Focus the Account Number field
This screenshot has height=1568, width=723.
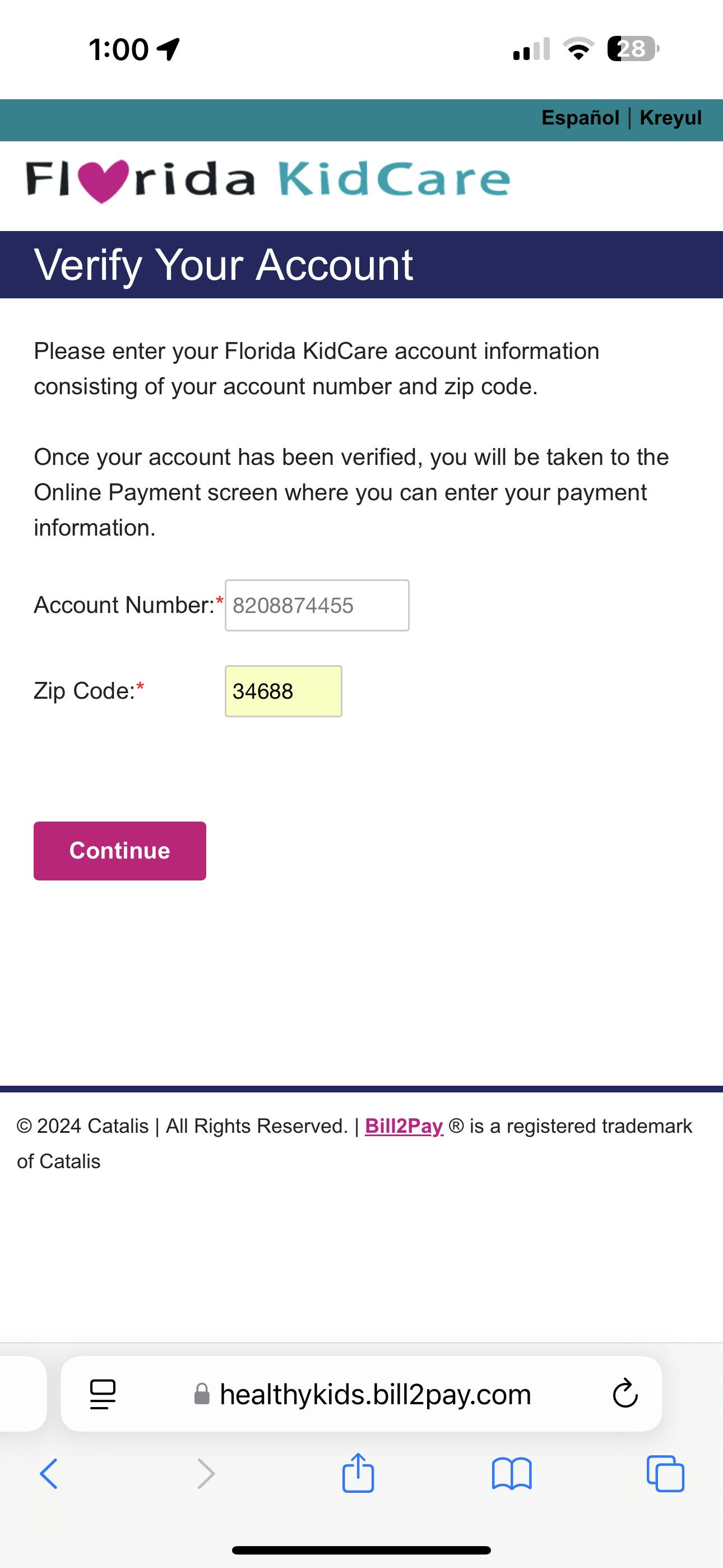point(317,606)
